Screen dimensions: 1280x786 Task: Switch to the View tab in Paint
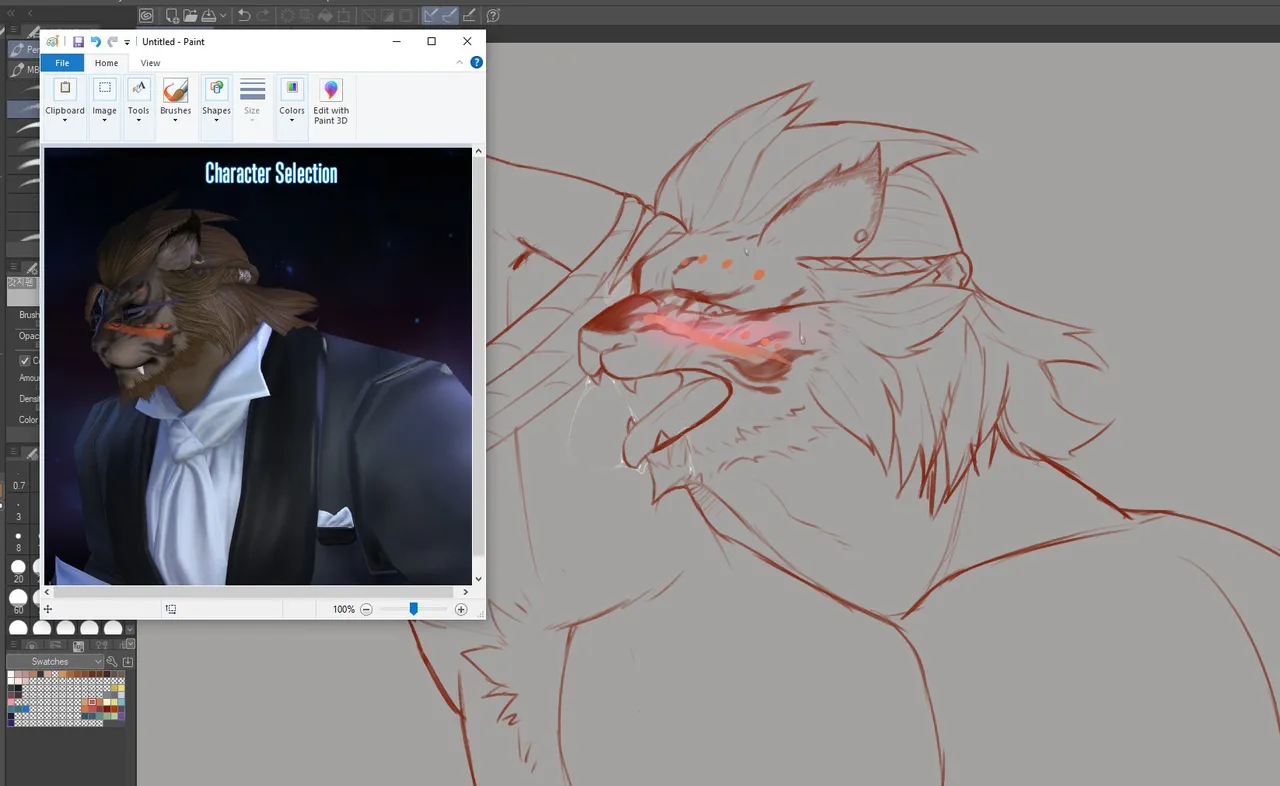point(150,63)
